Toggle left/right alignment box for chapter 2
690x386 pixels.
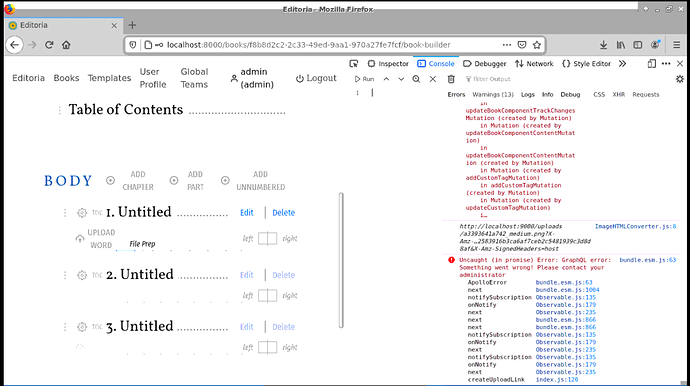pyautogui.click(x=267, y=295)
